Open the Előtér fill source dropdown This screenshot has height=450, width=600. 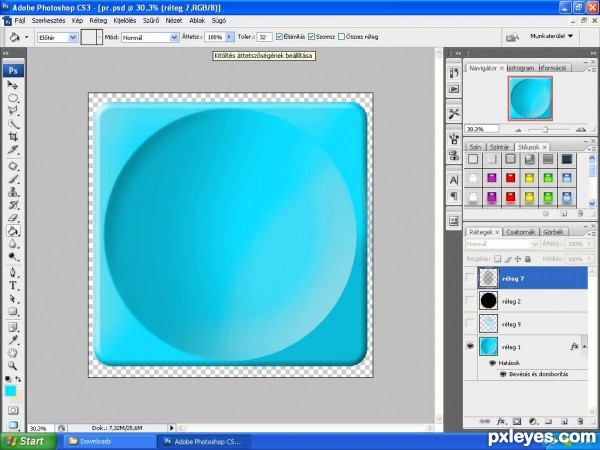click(x=73, y=38)
